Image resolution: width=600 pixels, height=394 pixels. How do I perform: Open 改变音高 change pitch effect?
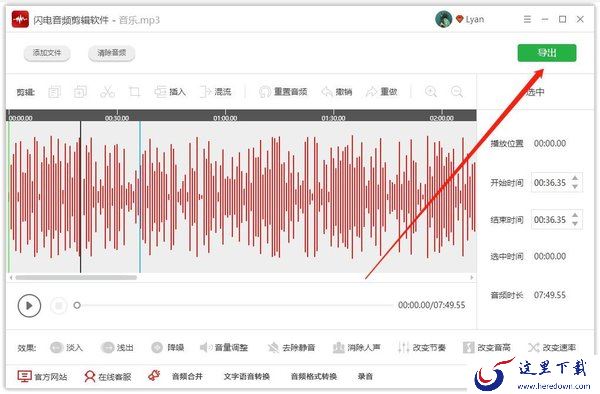coord(487,347)
